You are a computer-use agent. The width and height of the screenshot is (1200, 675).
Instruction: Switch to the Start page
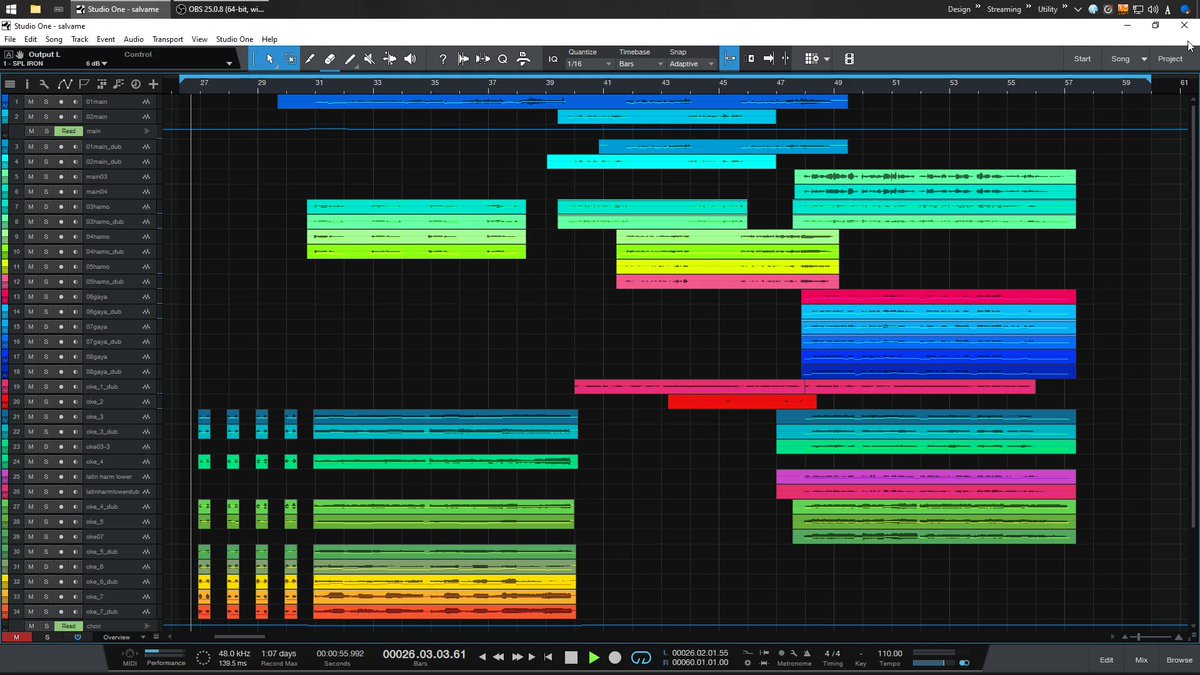pyautogui.click(x=1082, y=59)
